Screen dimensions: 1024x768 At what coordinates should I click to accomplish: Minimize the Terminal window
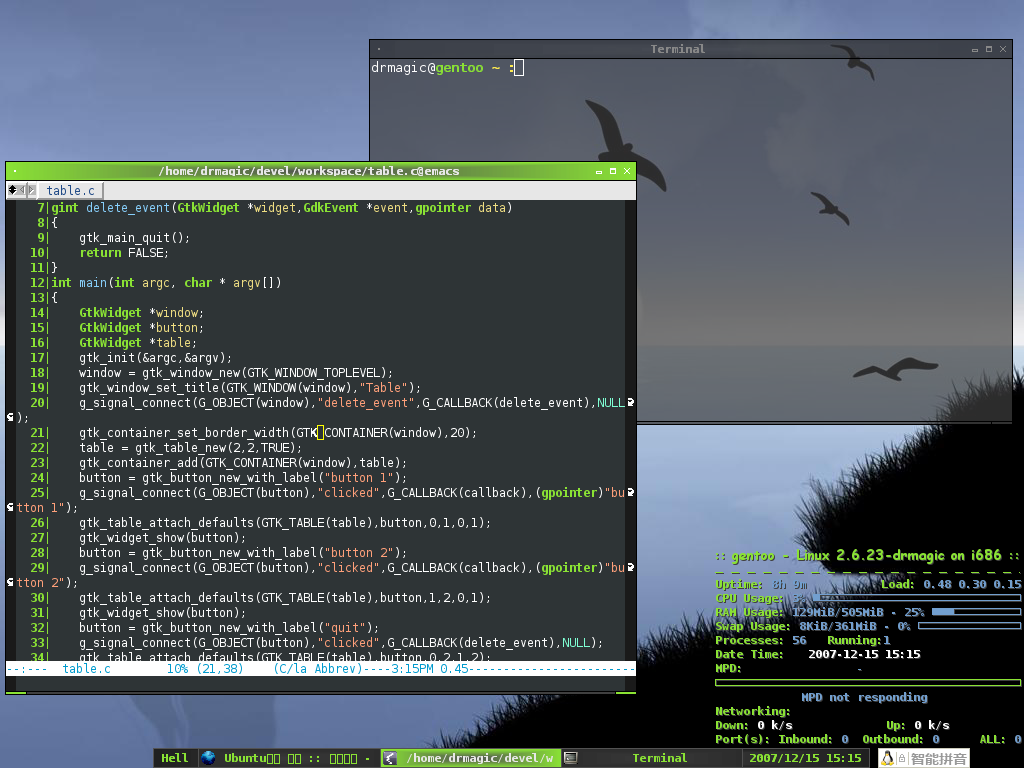[975, 50]
